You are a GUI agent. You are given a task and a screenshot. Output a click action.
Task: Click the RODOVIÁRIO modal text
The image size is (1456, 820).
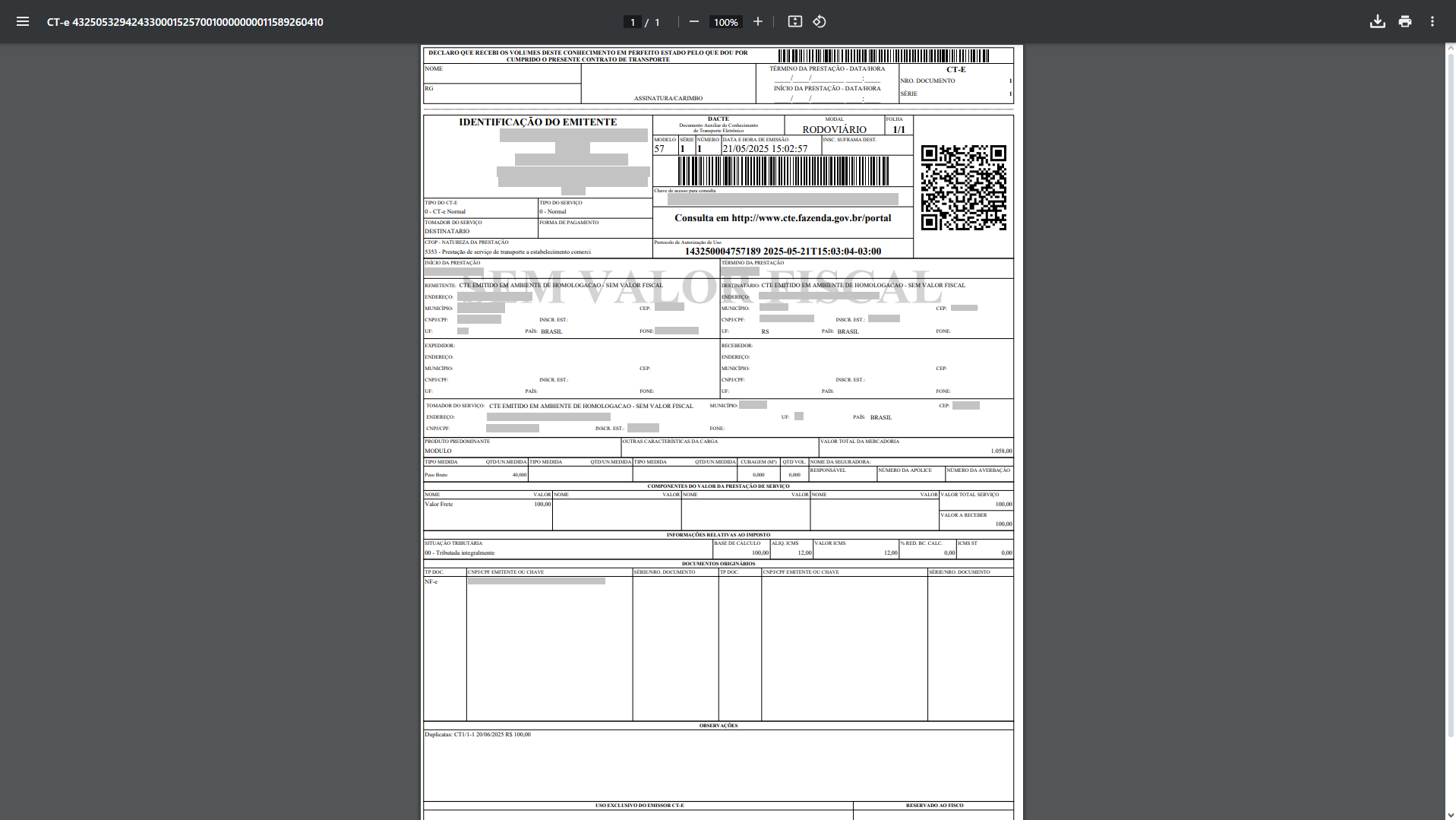click(x=834, y=130)
